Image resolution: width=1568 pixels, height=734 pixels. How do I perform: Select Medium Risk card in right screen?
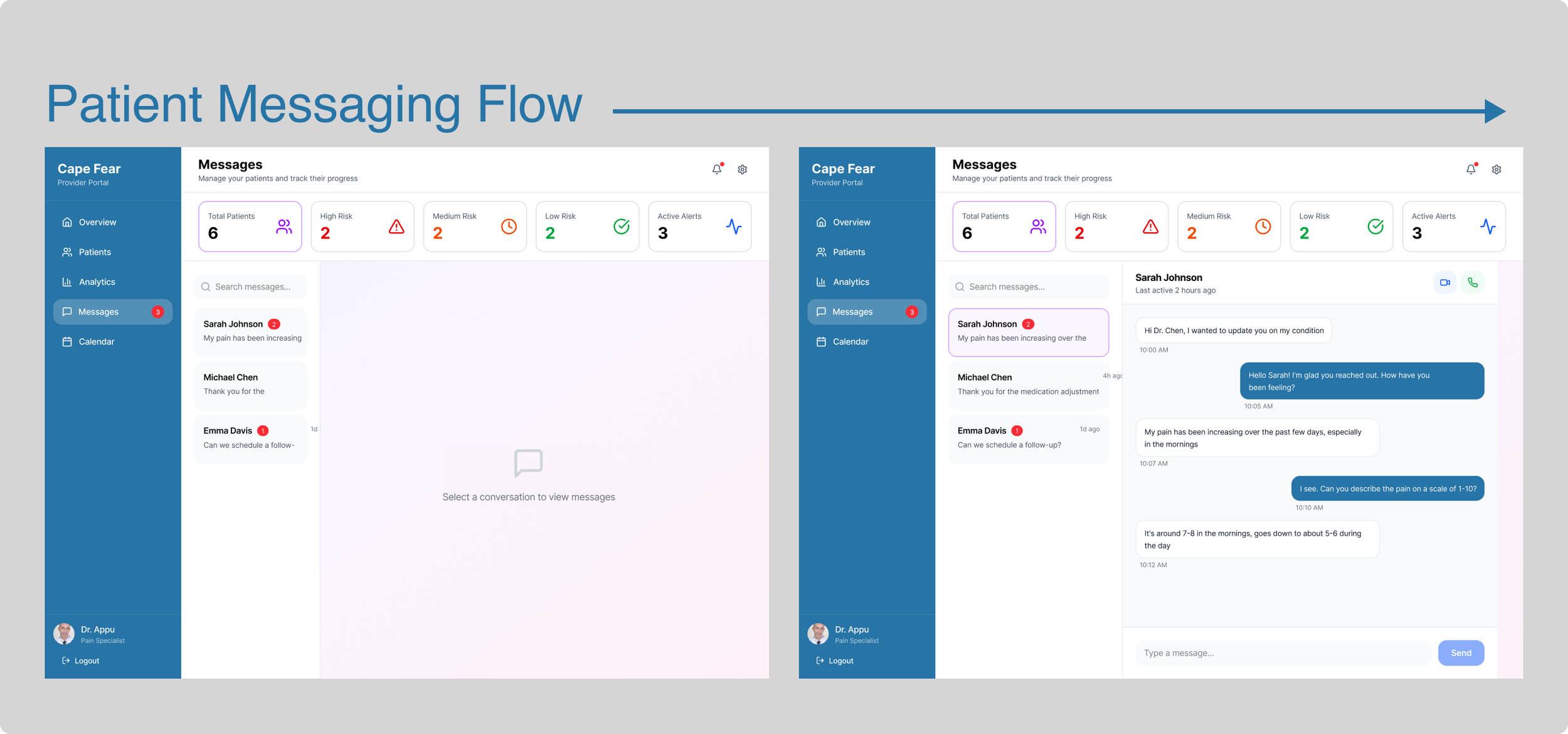coord(1229,226)
